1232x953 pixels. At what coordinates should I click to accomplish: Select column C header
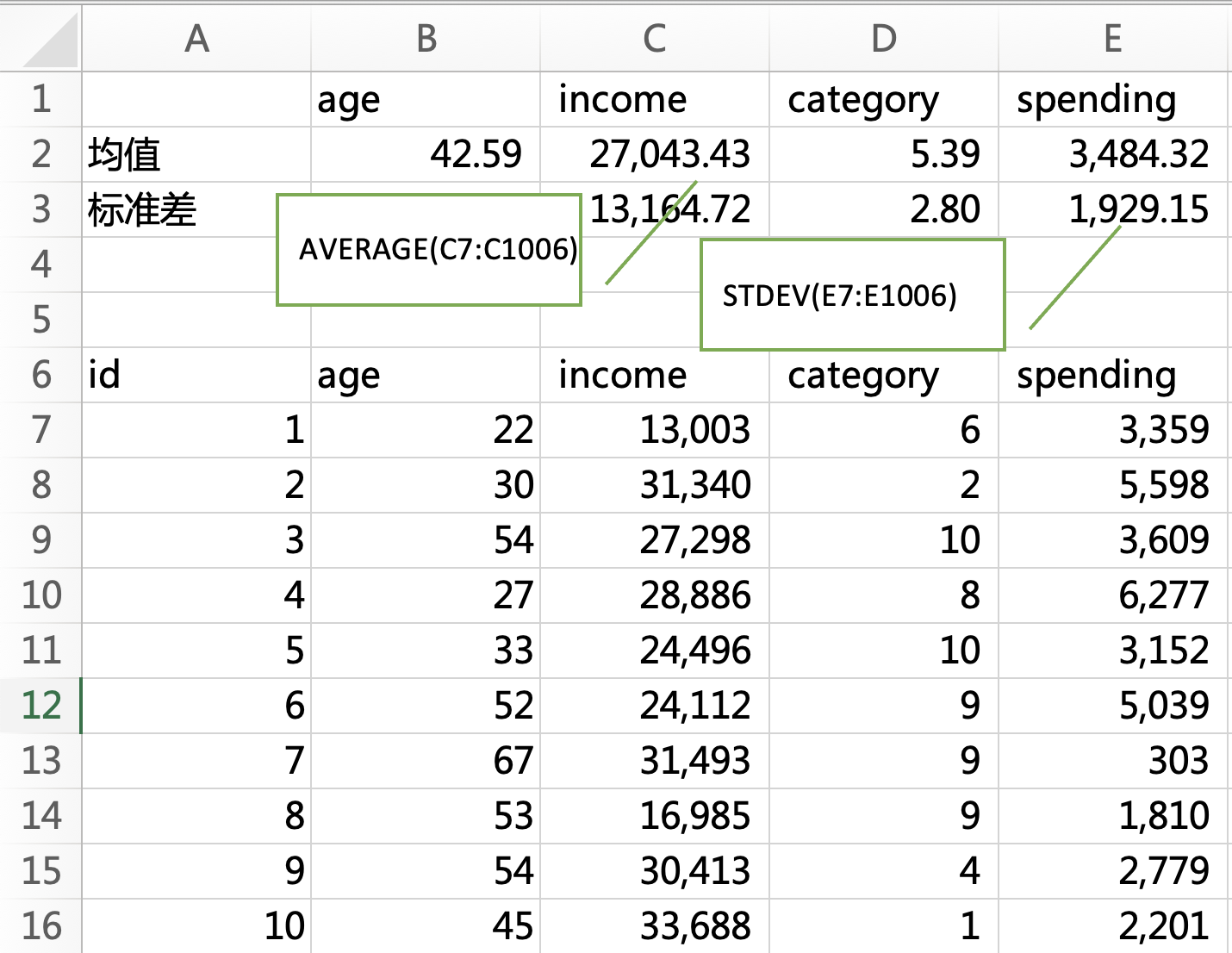(x=655, y=38)
